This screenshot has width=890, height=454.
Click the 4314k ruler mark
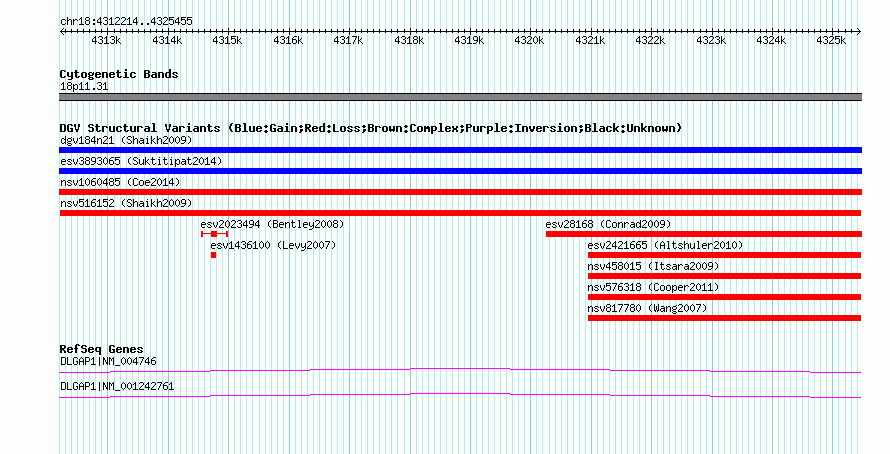167,40
